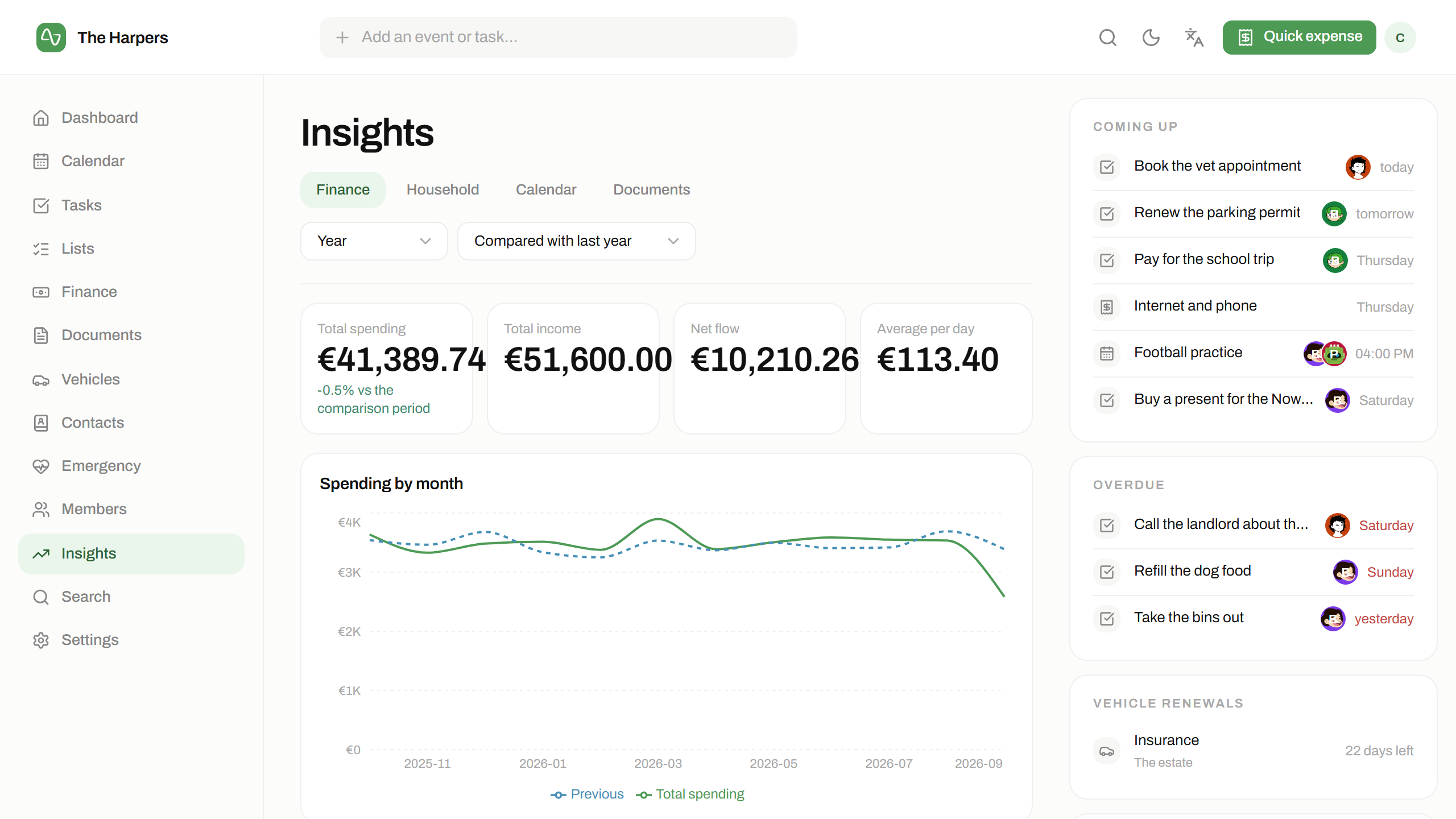
Task: Check off Buy a present task
Action: coord(1107,400)
